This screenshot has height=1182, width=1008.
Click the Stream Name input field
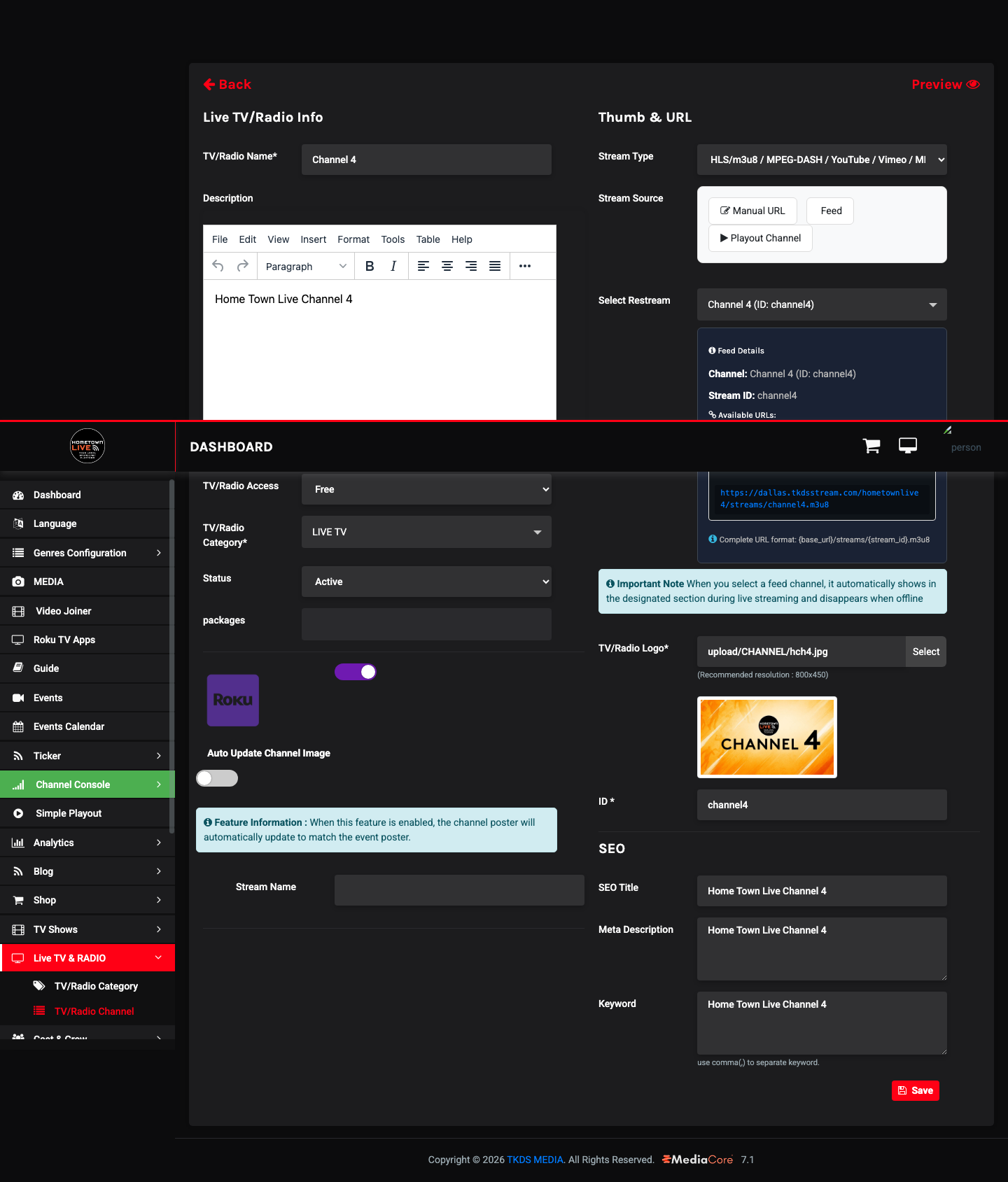pos(459,890)
